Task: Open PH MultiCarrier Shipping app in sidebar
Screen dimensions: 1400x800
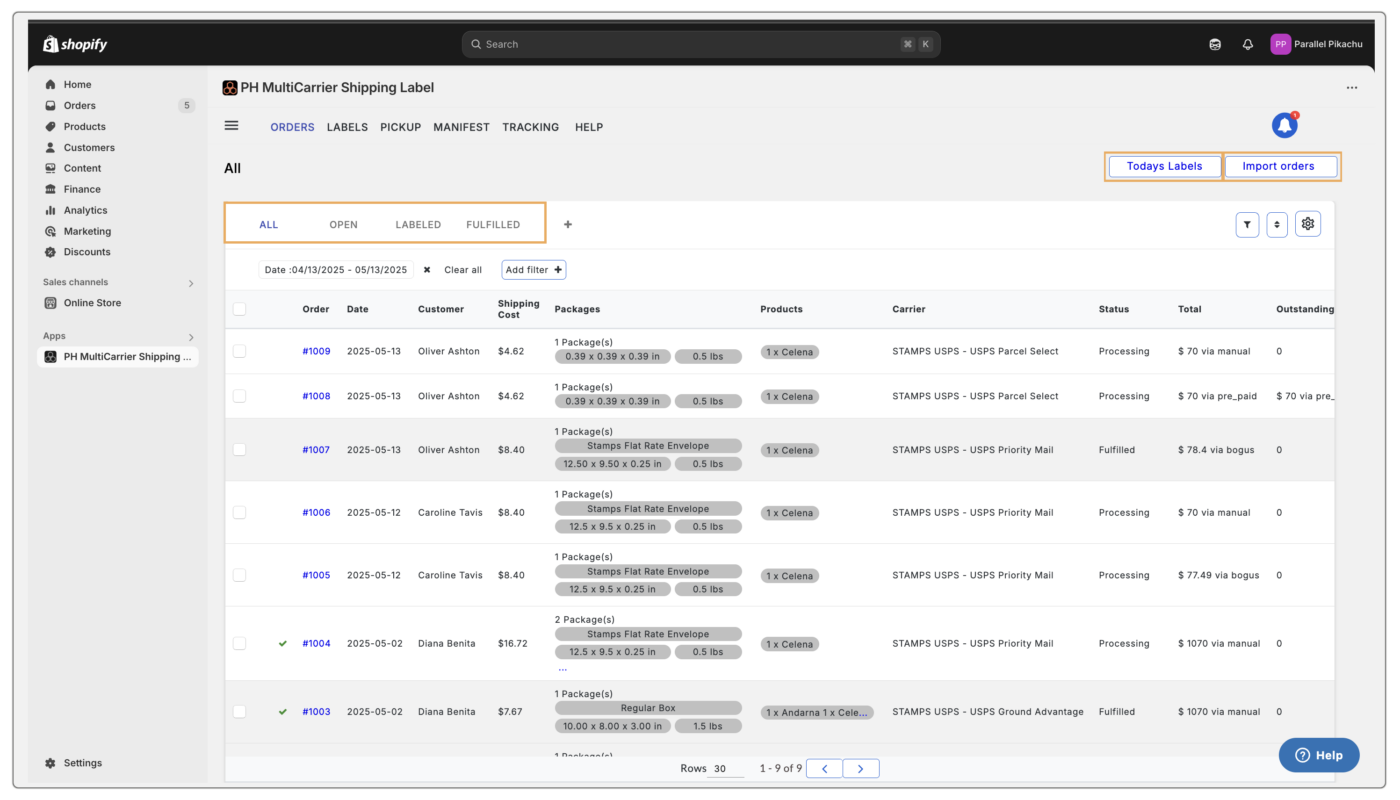Action: [x=118, y=357]
